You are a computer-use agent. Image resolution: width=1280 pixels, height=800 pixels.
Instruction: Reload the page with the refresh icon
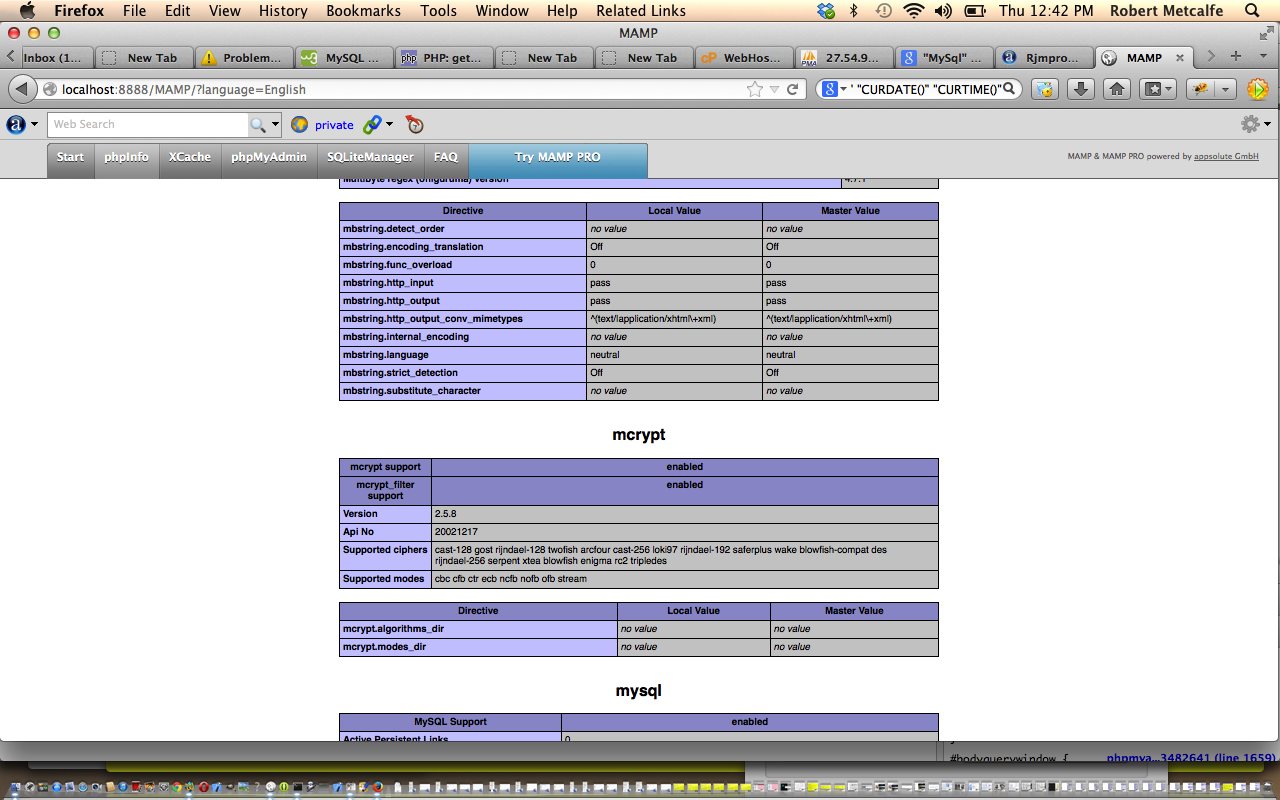793,89
